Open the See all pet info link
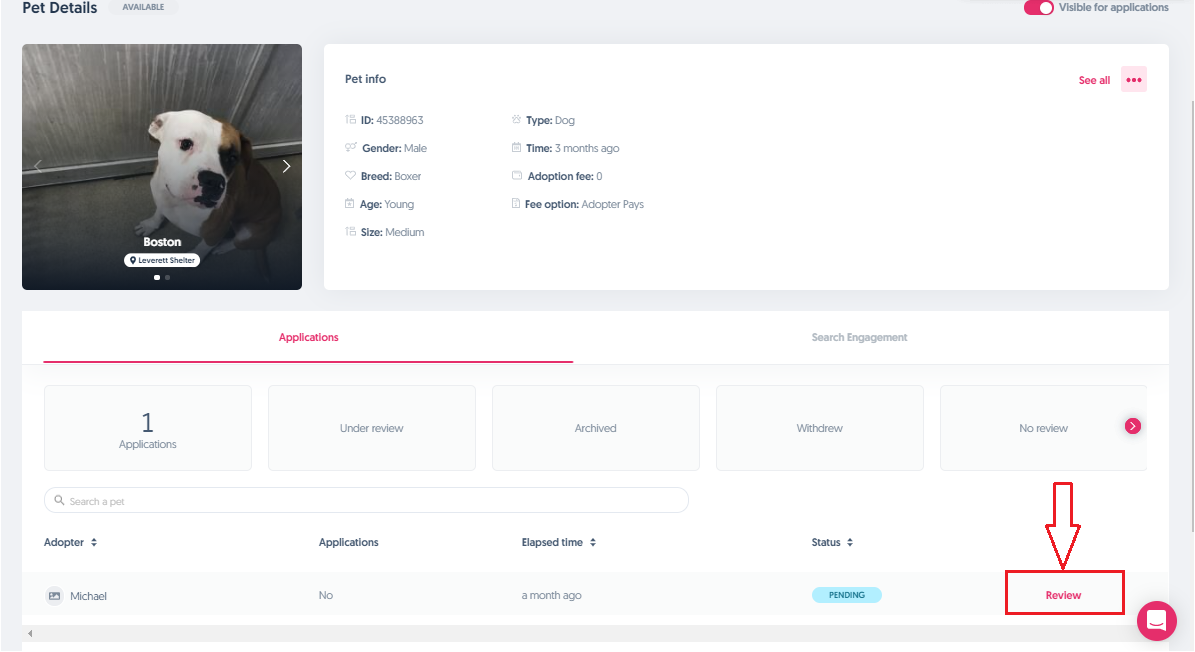 click(1094, 80)
